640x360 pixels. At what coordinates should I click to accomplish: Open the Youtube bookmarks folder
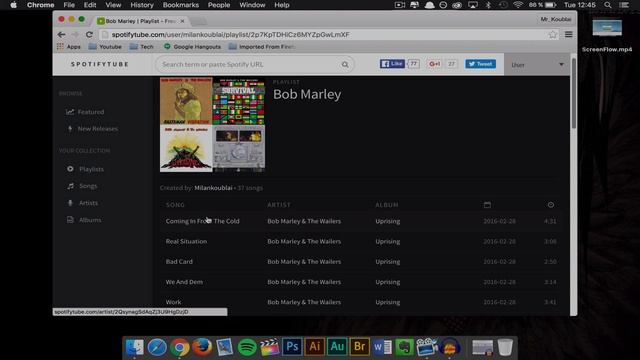pos(105,47)
